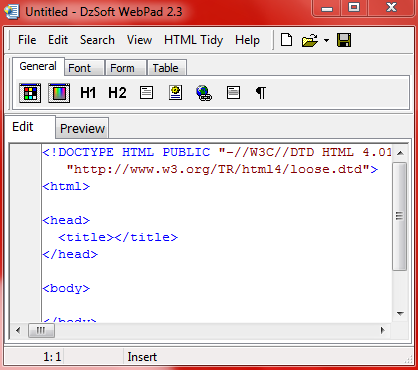Click the vertical scrollbar up arrow

click(401, 153)
